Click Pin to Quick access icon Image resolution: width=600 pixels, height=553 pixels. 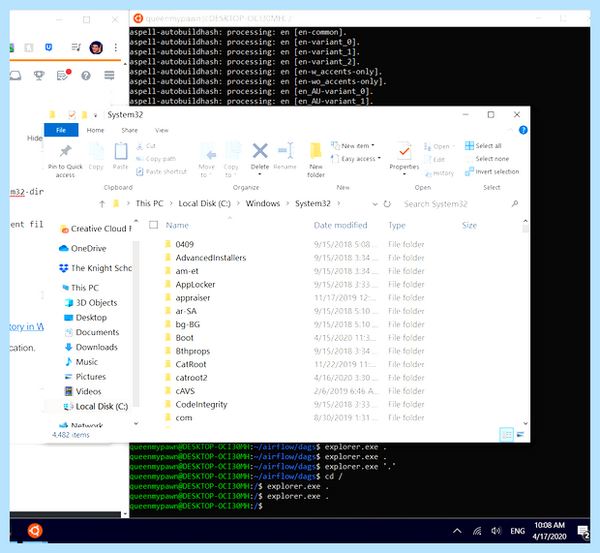coord(65,151)
